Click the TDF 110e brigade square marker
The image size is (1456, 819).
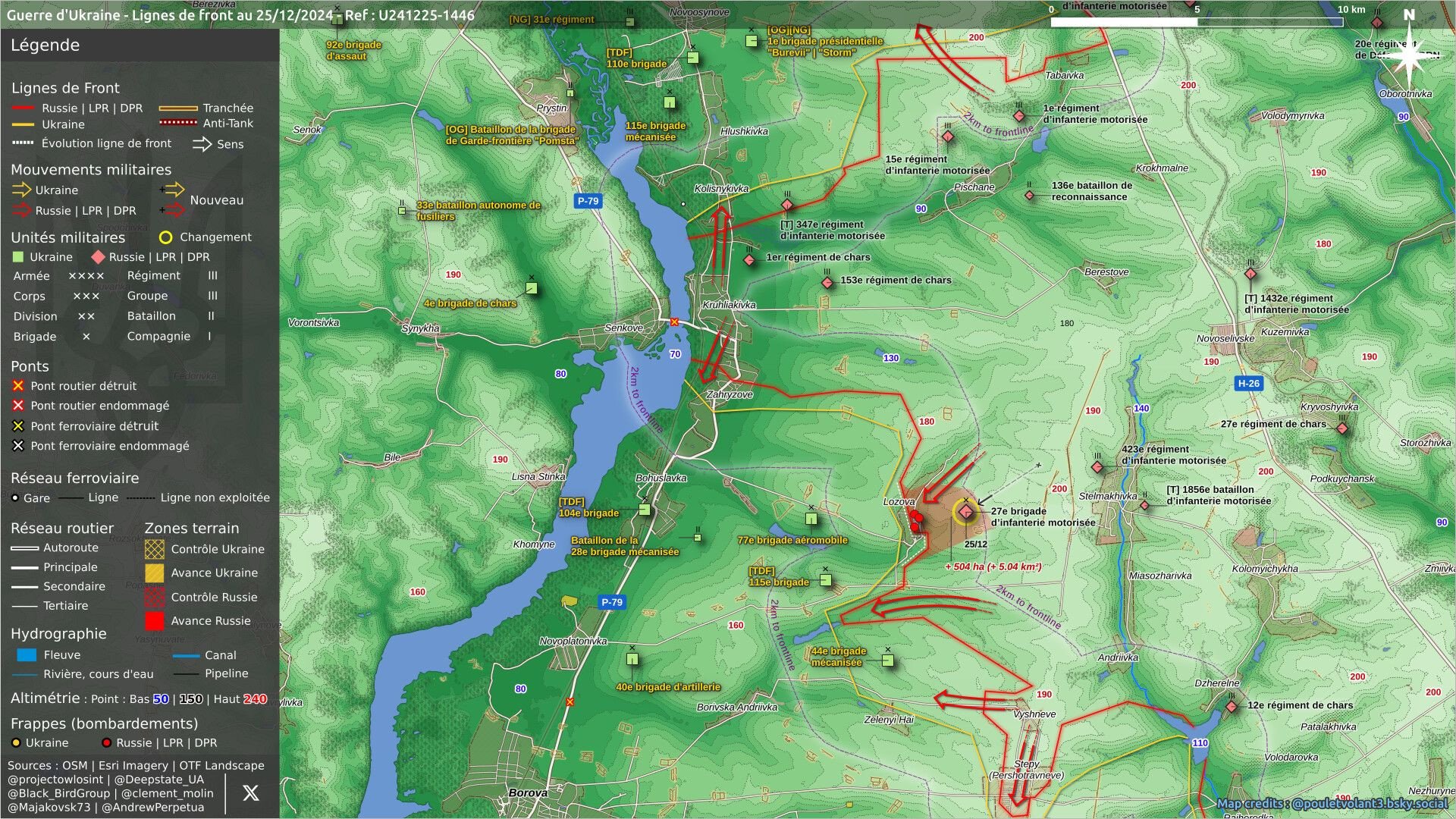click(693, 58)
